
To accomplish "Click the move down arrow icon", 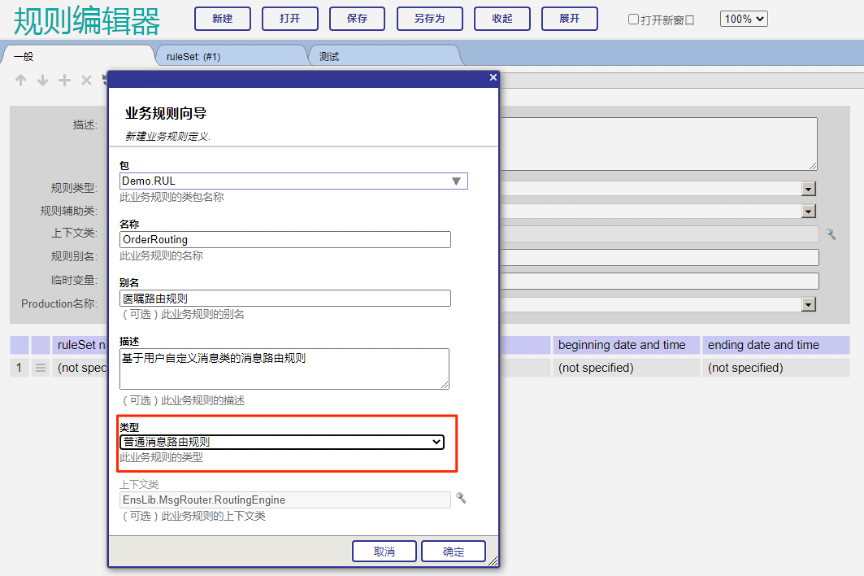I will pyautogui.click(x=42, y=81).
